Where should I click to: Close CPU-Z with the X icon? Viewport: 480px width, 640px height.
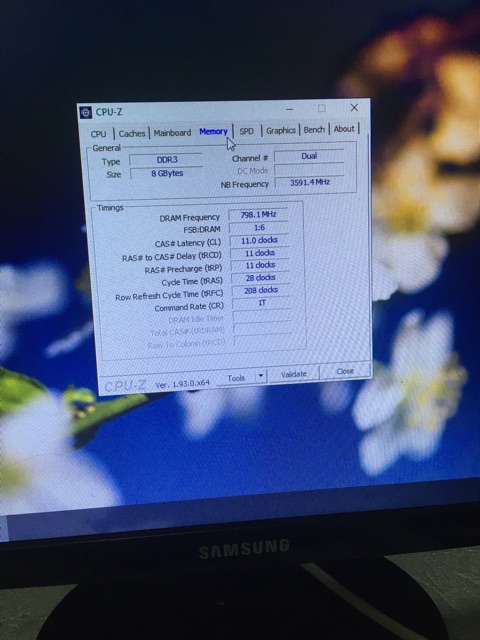(354, 107)
